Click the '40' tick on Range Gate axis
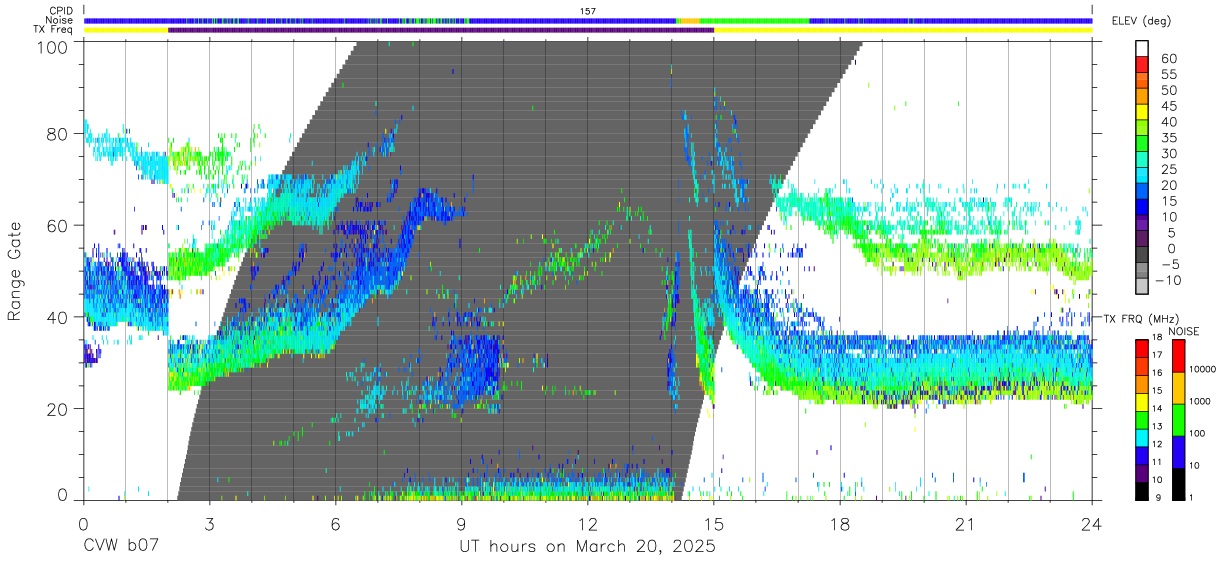The height and width of the screenshot is (567, 1228). click(58, 317)
